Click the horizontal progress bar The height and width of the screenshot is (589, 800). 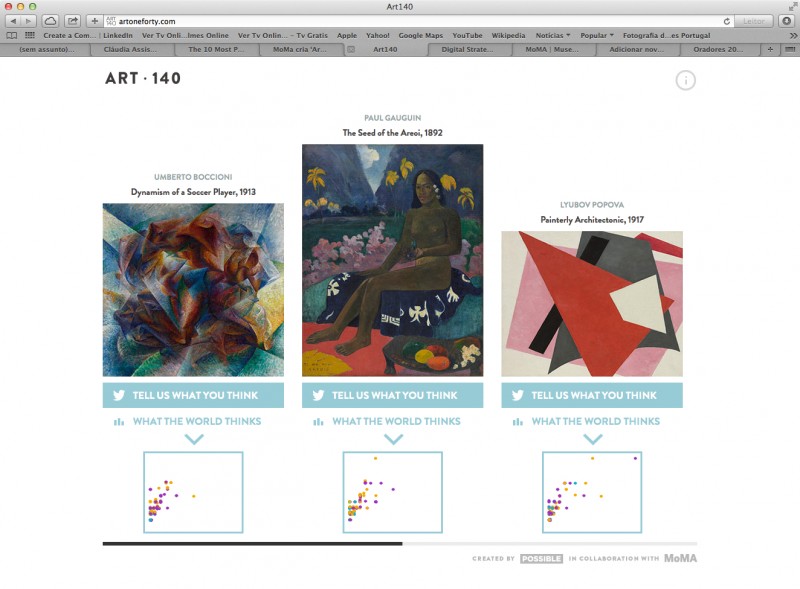399,544
